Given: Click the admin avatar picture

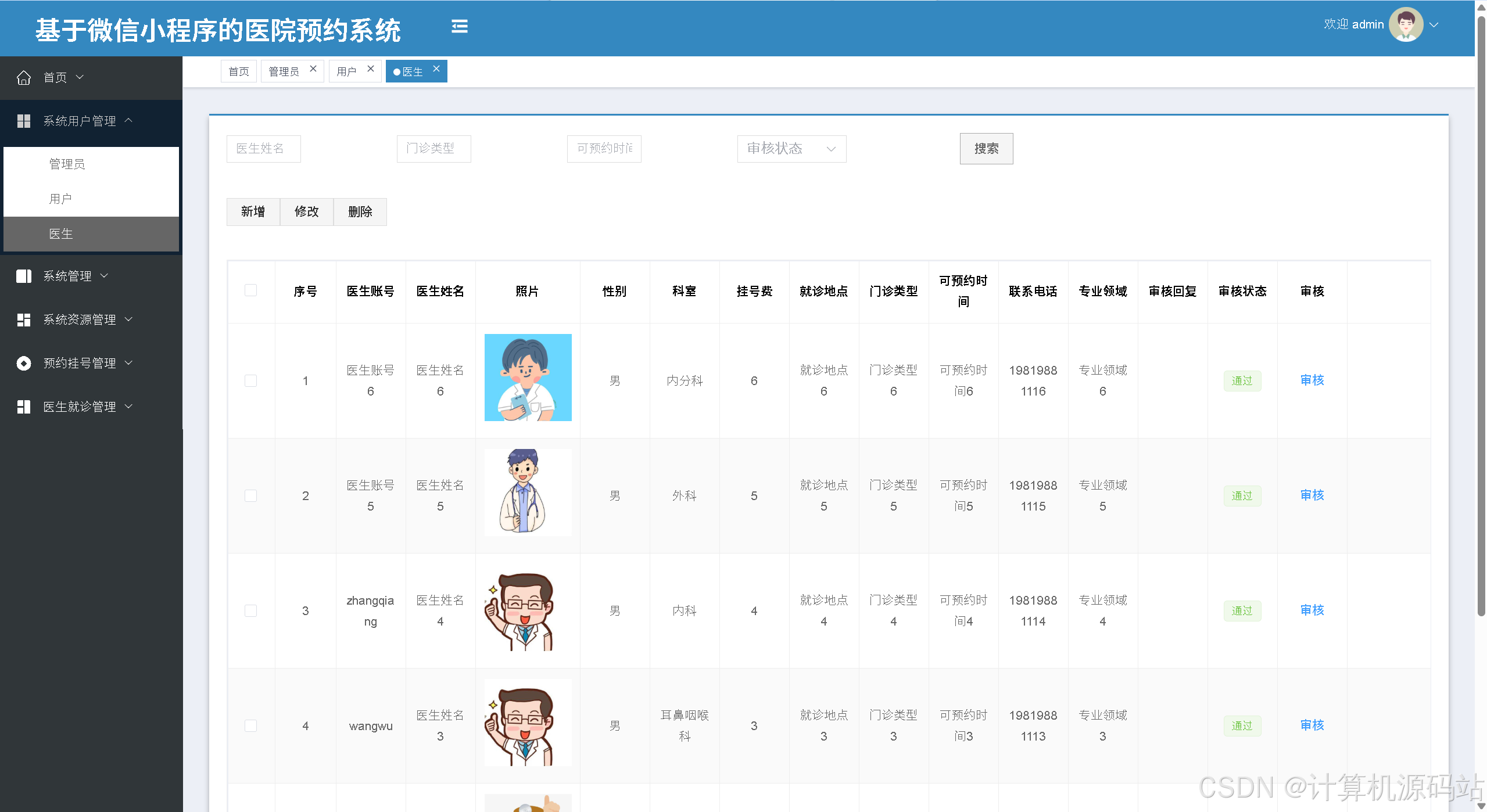Looking at the screenshot, I should point(1405,24).
